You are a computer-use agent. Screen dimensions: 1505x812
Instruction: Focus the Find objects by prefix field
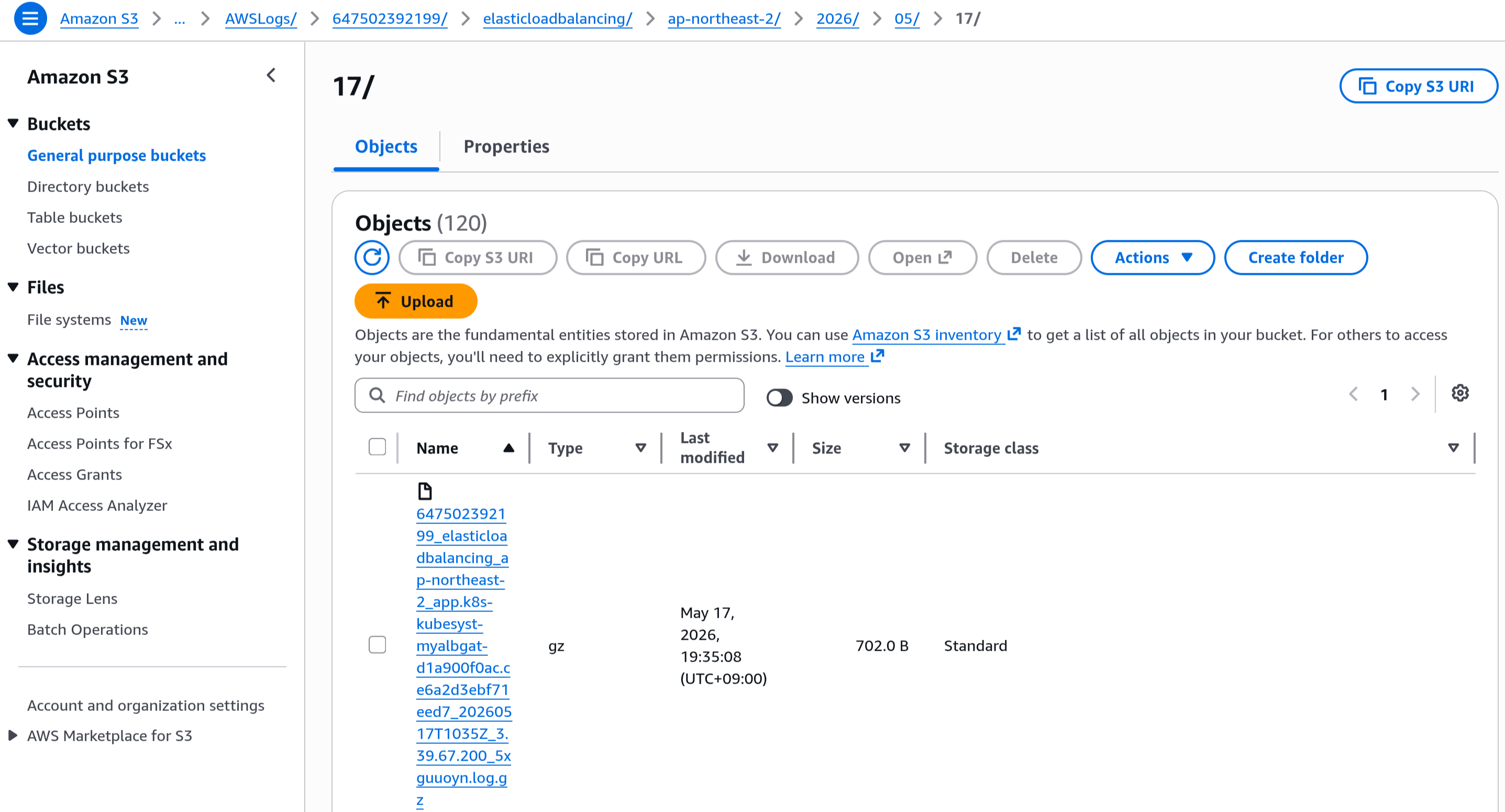coord(549,395)
